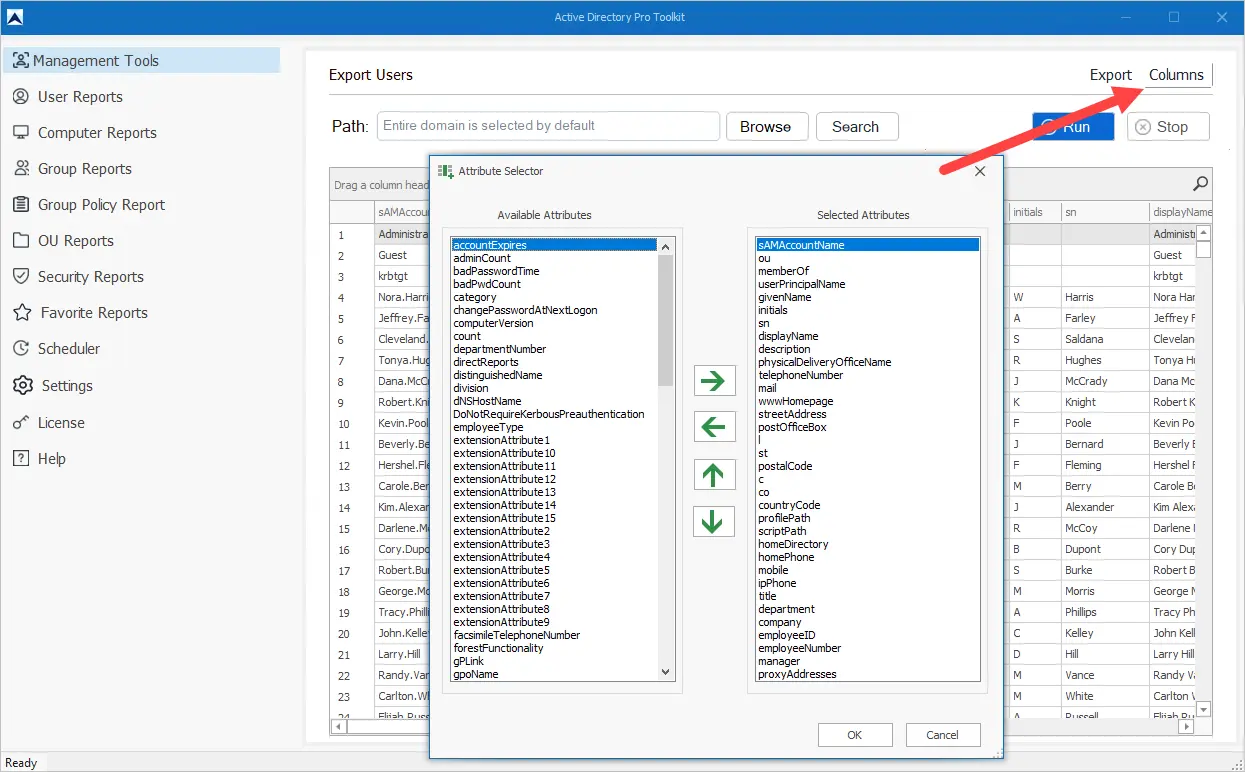The height and width of the screenshot is (772, 1245).
Task: Click the Stop button
Action: (x=1168, y=127)
